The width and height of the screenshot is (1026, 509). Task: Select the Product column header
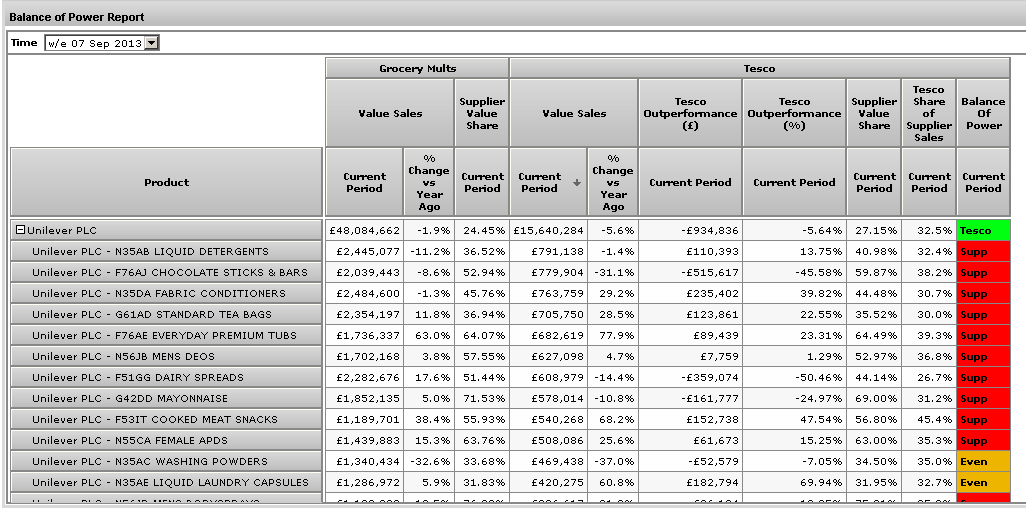point(166,182)
